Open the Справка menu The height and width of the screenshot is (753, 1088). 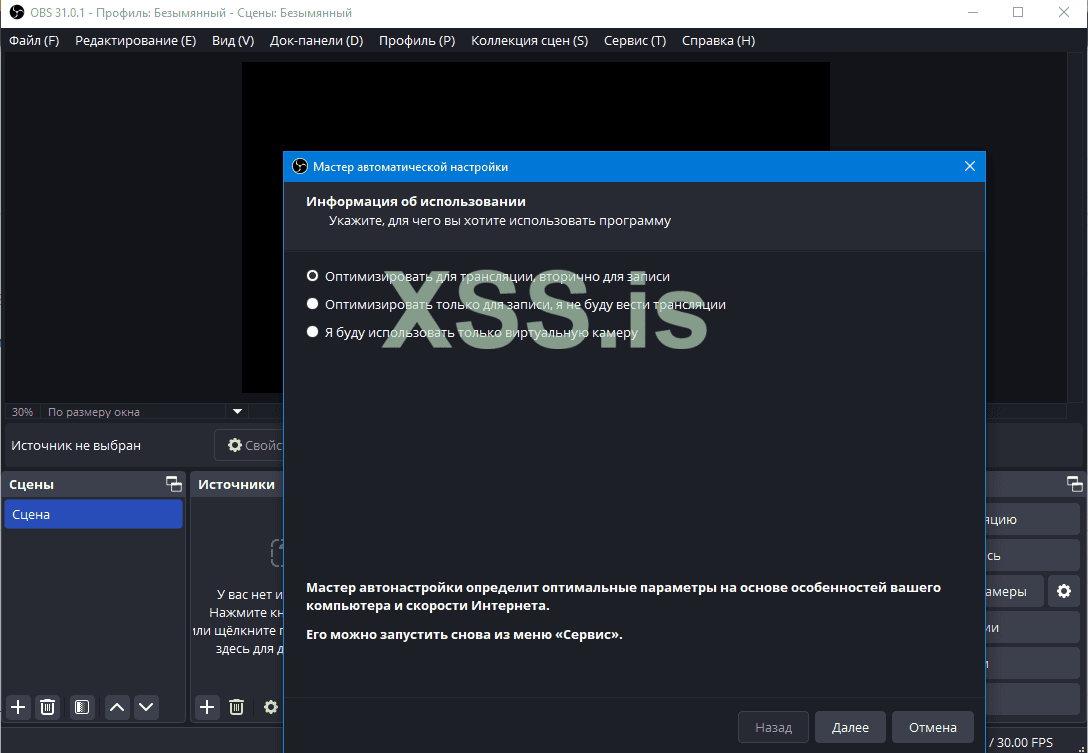718,40
